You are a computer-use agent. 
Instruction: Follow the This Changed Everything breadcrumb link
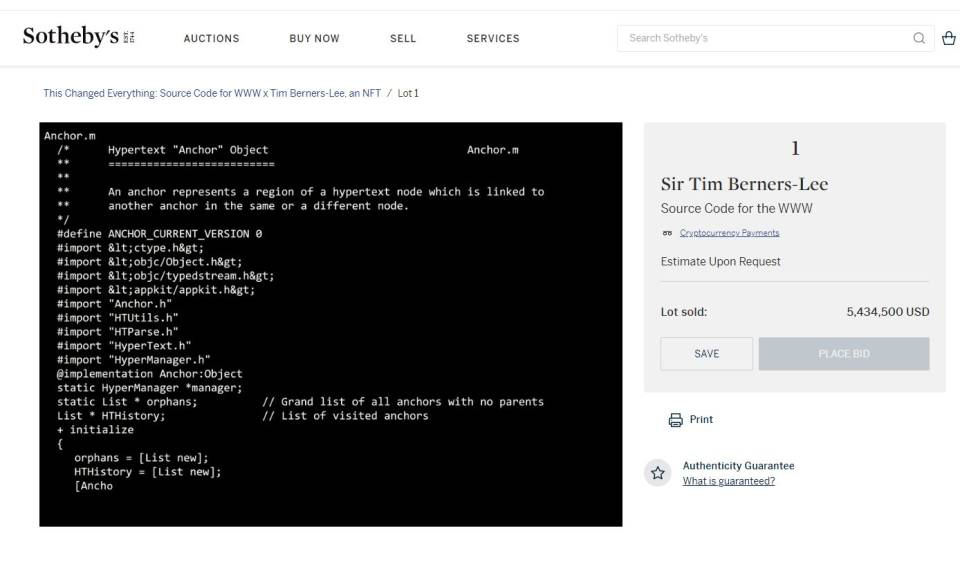click(212, 93)
